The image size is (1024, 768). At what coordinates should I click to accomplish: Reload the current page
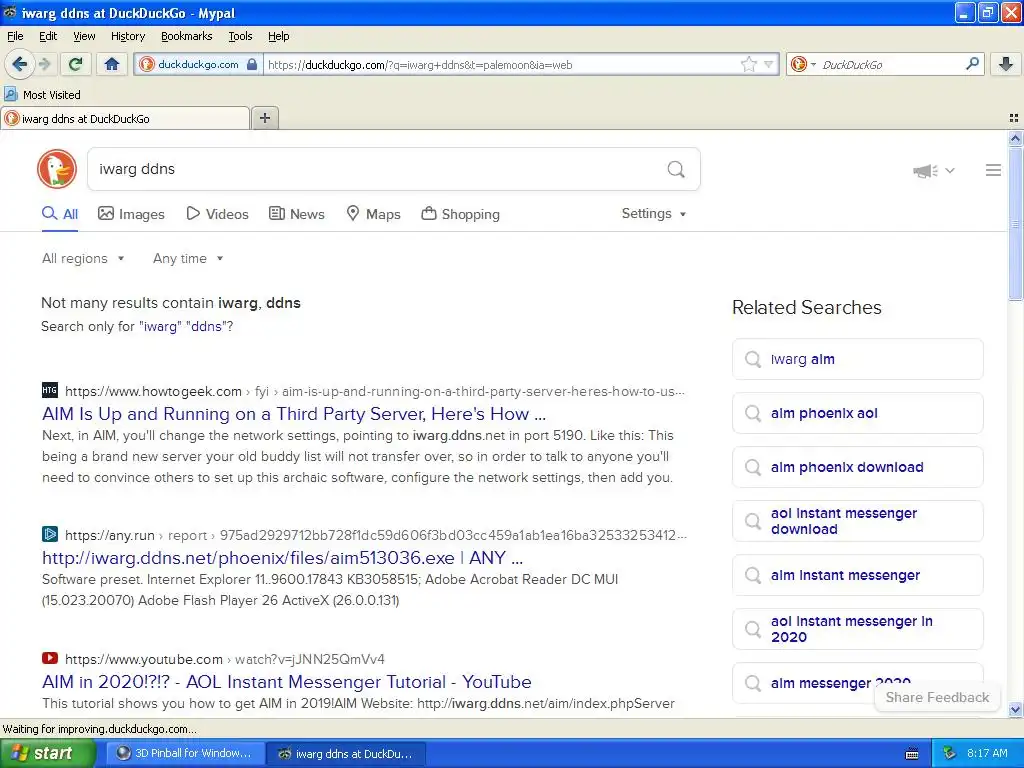coord(76,64)
